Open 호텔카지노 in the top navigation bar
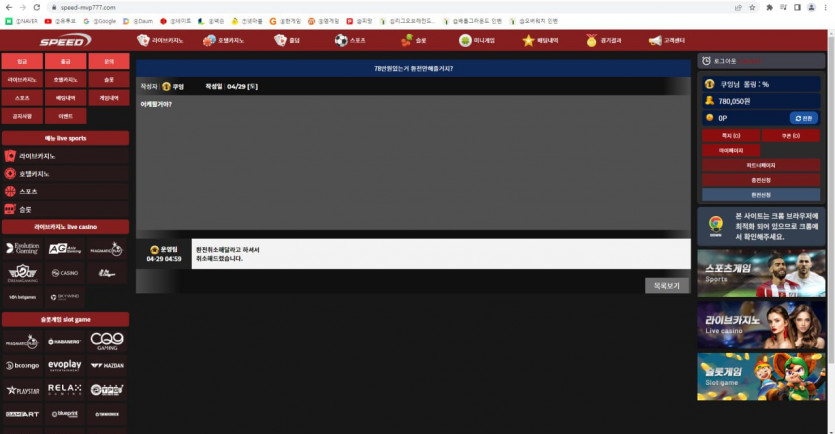Screen dimensions: 835x434 click(x=223, y=40)
